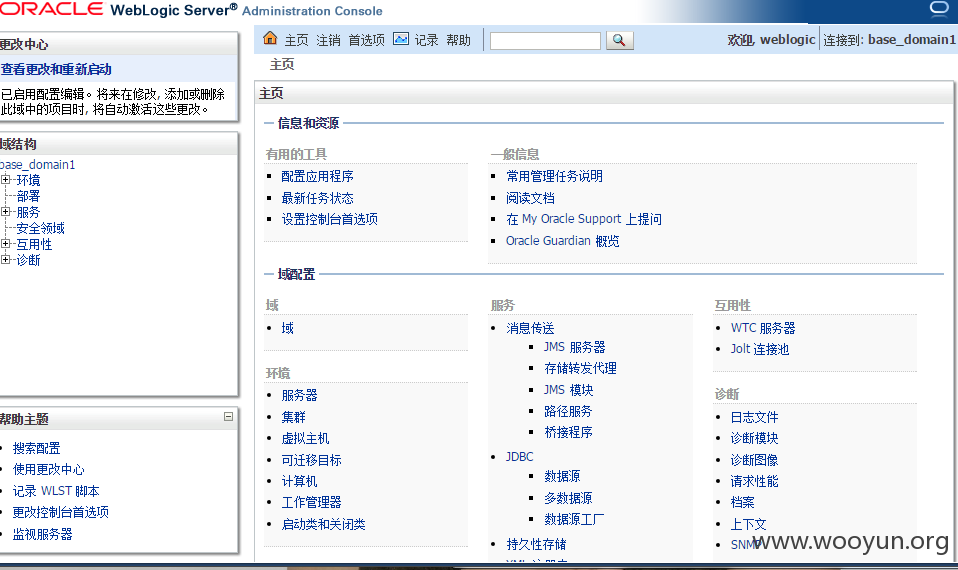Open 存储转发代理 link
This screenshot has height=570, width=958.
point(580,368)
